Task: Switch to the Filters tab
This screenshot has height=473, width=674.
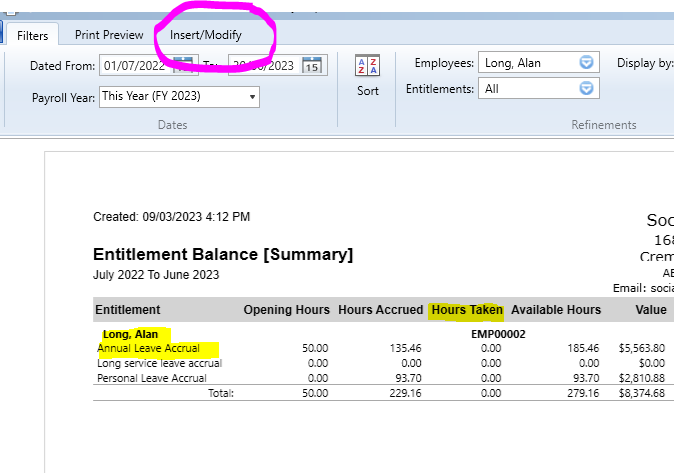Action: tap(33, 35)
